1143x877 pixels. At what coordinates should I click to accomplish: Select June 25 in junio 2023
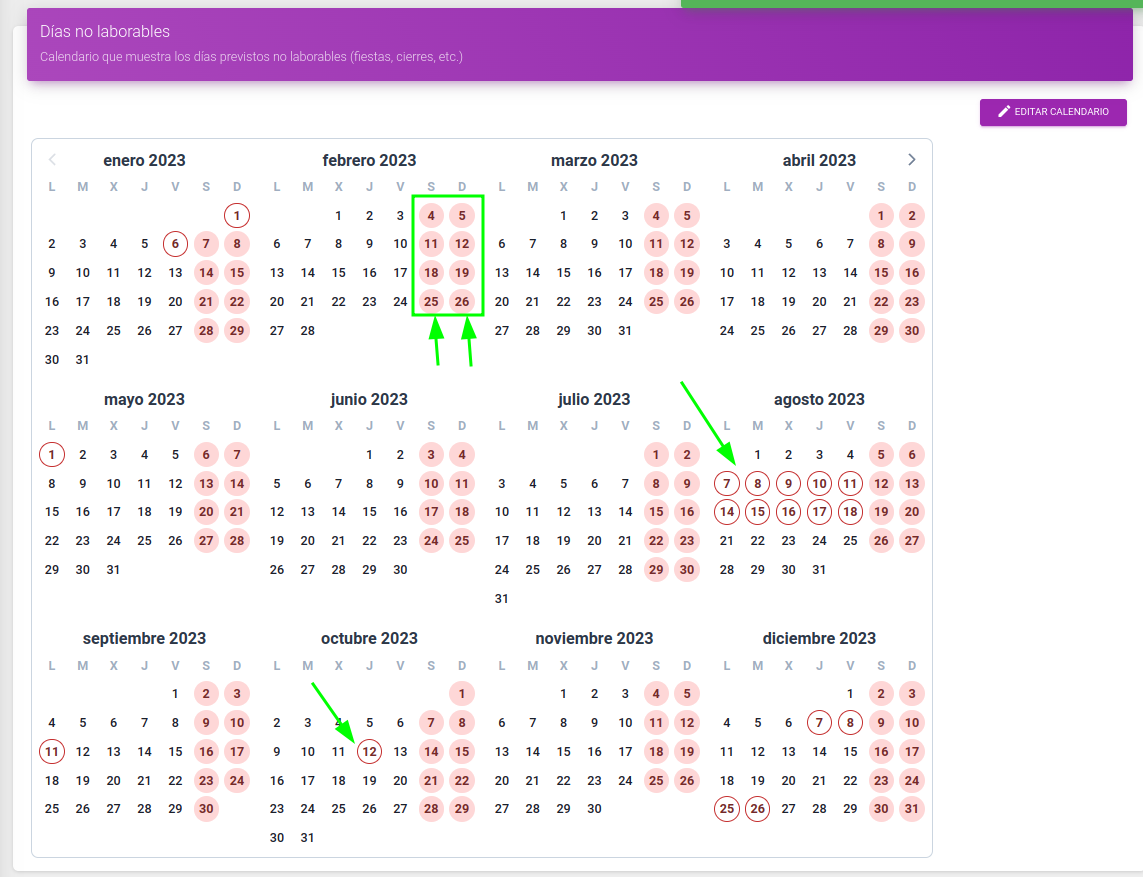point(462,541)
